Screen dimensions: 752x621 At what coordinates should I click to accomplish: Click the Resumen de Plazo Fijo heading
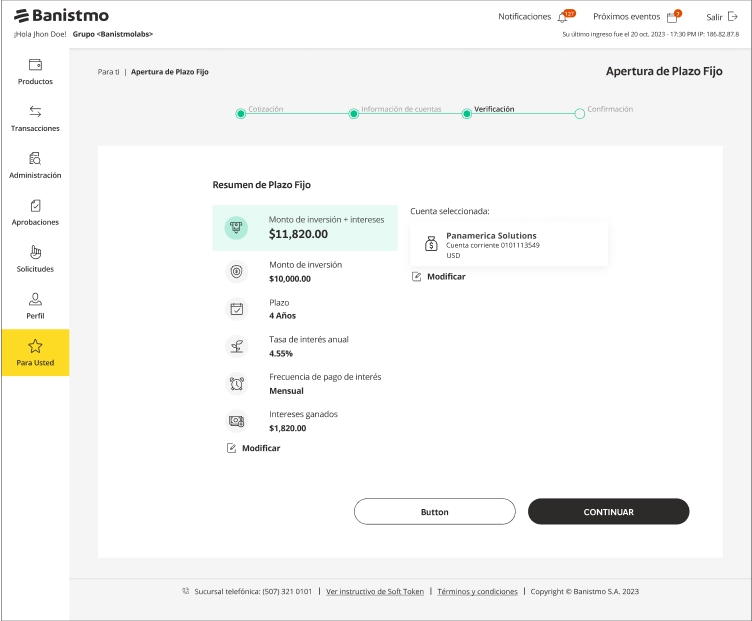pos(261,185)
